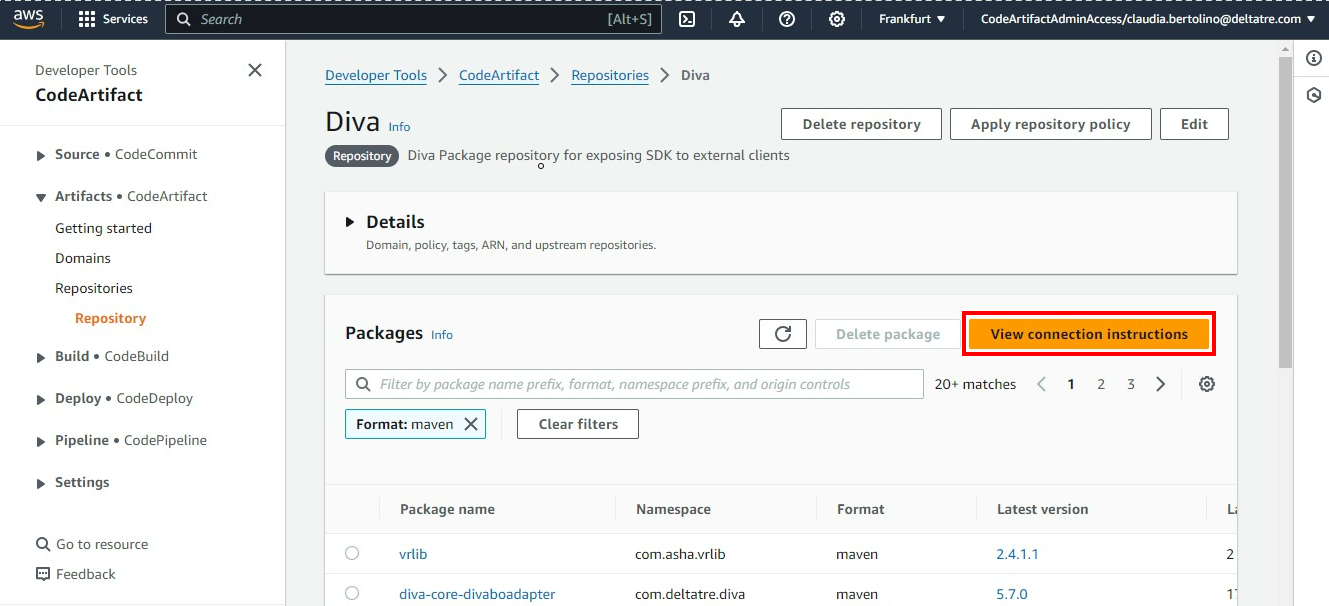Open the diva-core-divaboadapter package link
This screenshot has height=606, width=1329.
[x=477, y=594]
